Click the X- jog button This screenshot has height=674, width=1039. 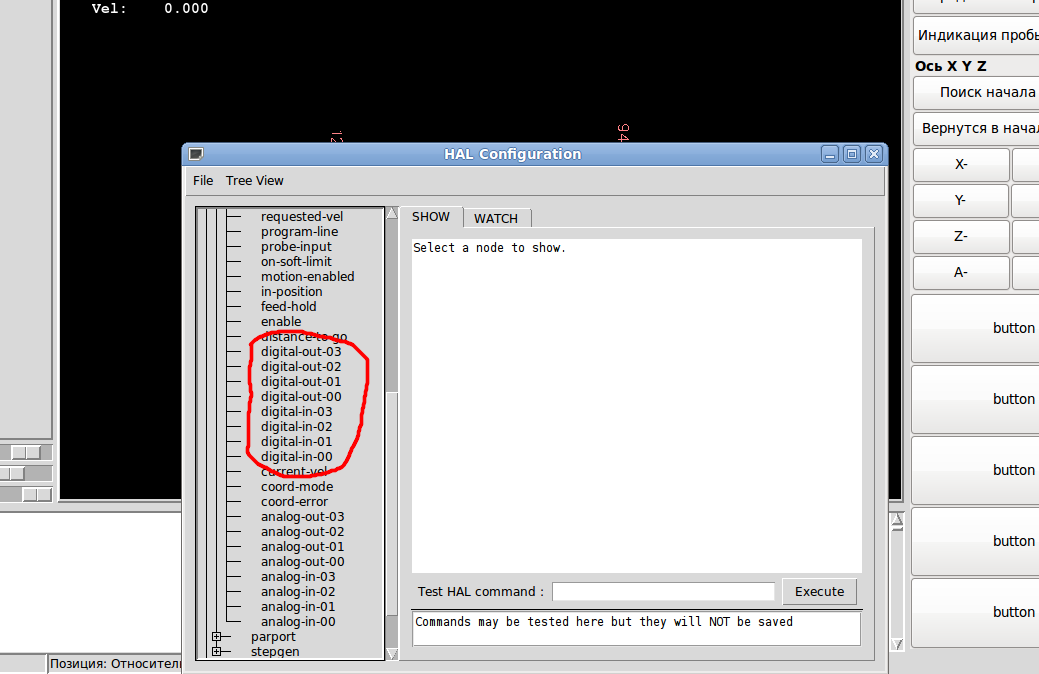(961, 164)
